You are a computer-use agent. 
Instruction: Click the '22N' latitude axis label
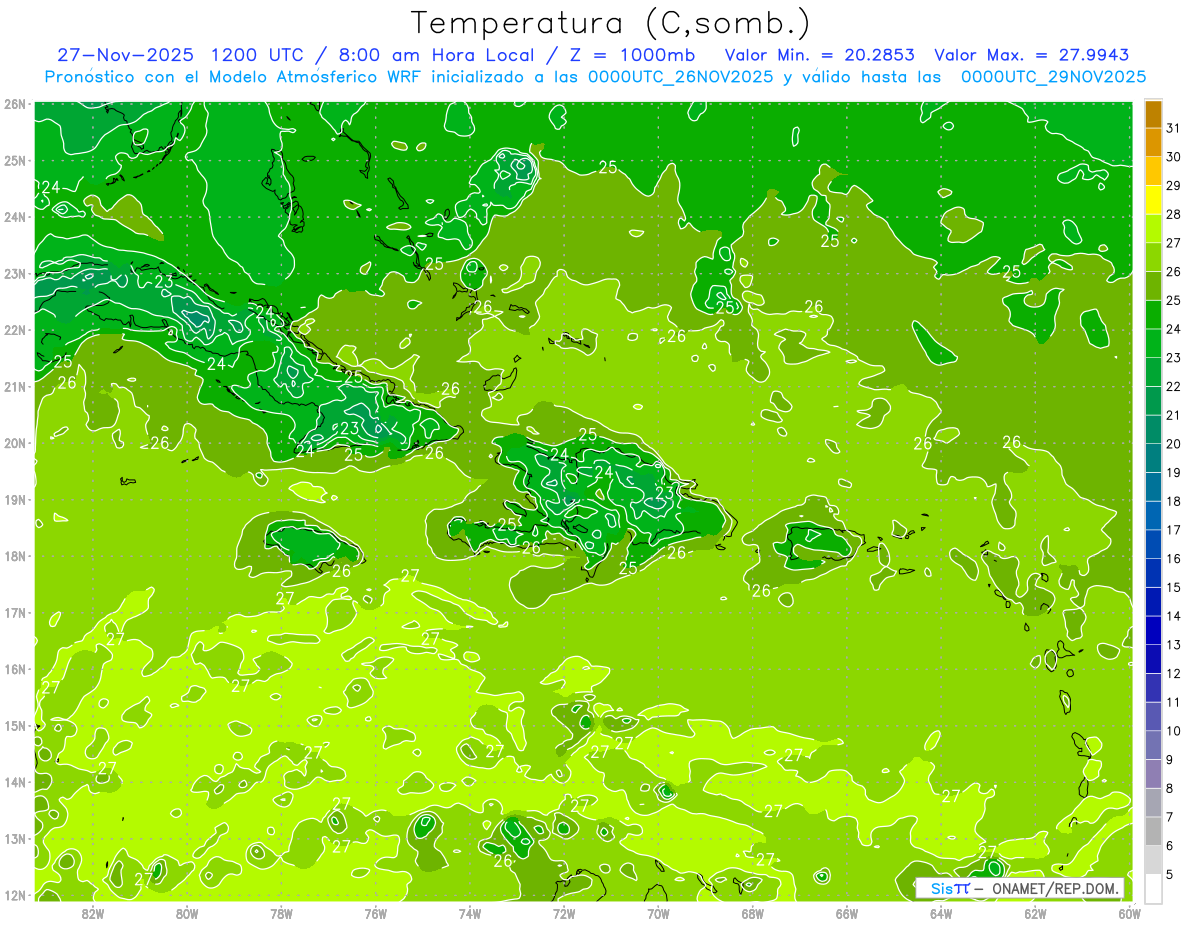(x=15, y=330)
